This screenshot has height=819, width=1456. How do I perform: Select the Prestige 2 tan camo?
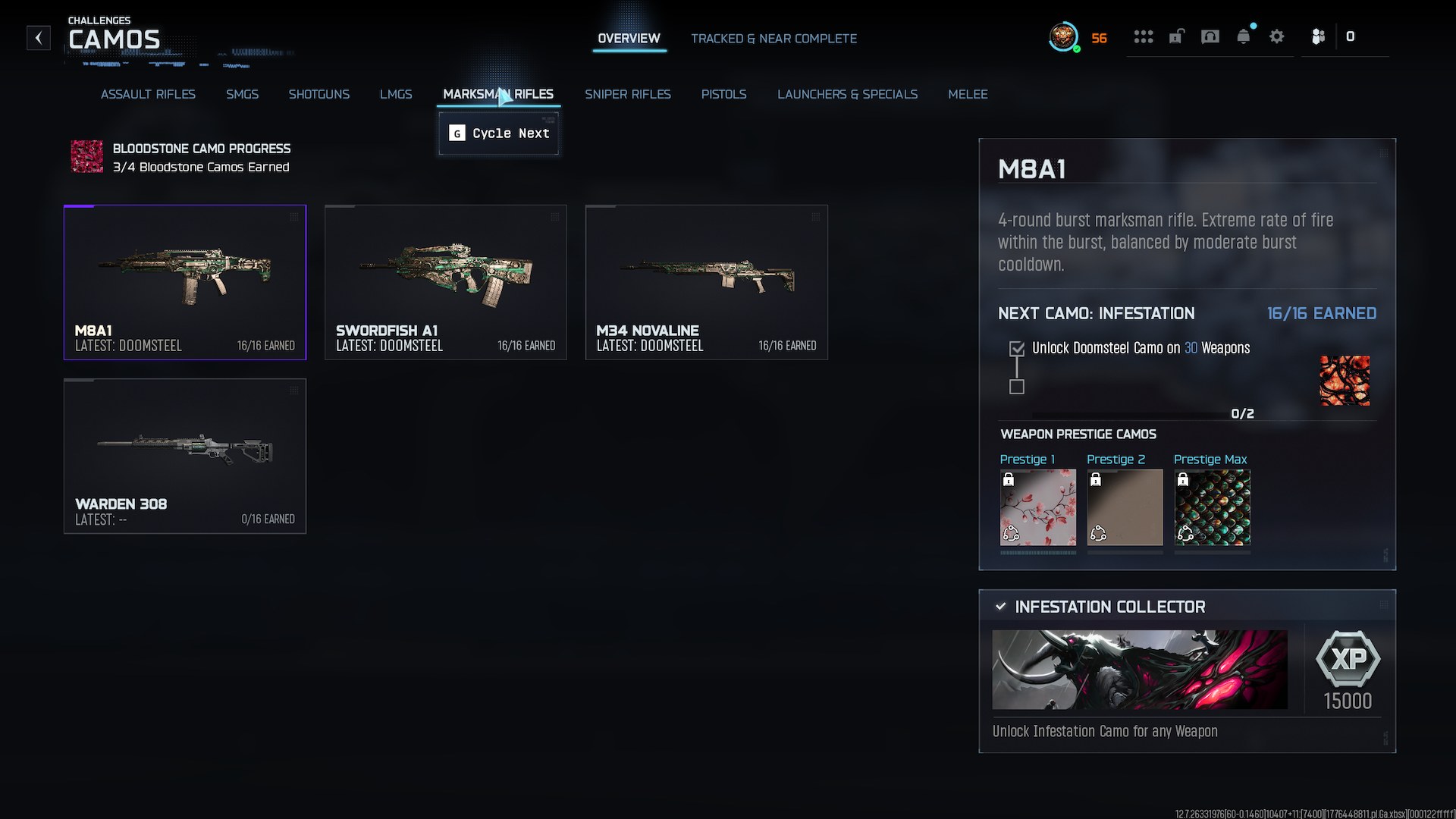[x=1125, y=507]
